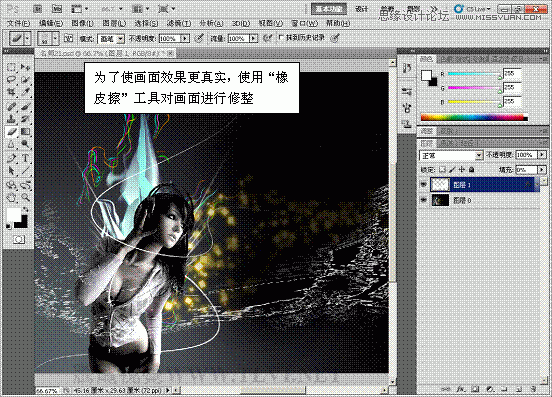Open CS Live services button

pyautogui.click(x=472, y=9)
